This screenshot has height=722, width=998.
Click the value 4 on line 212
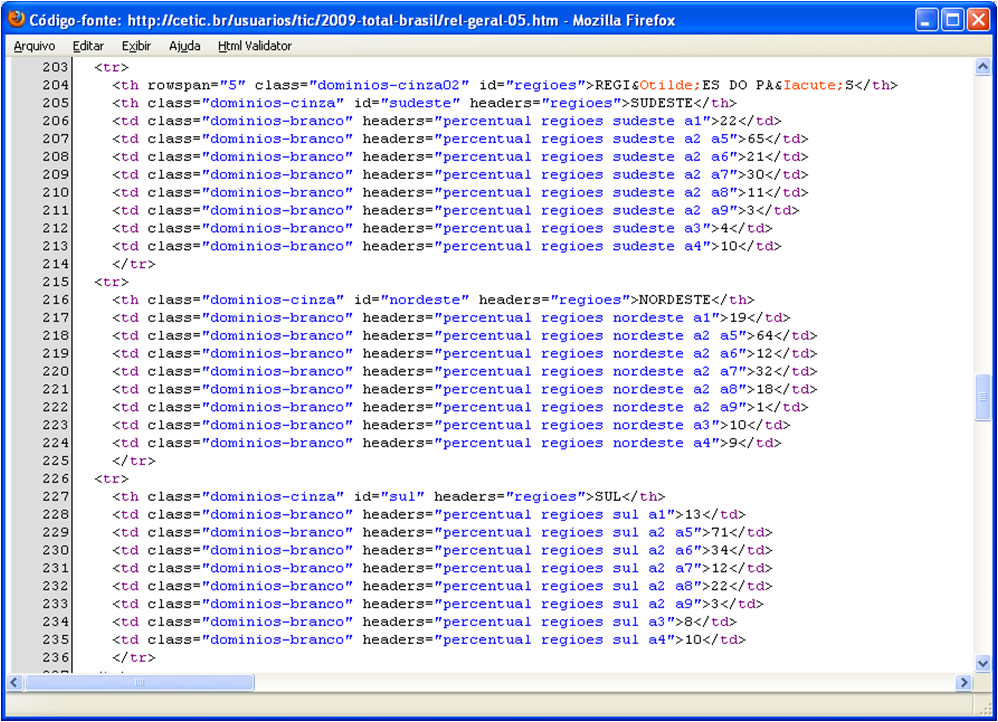click(724, 228)
